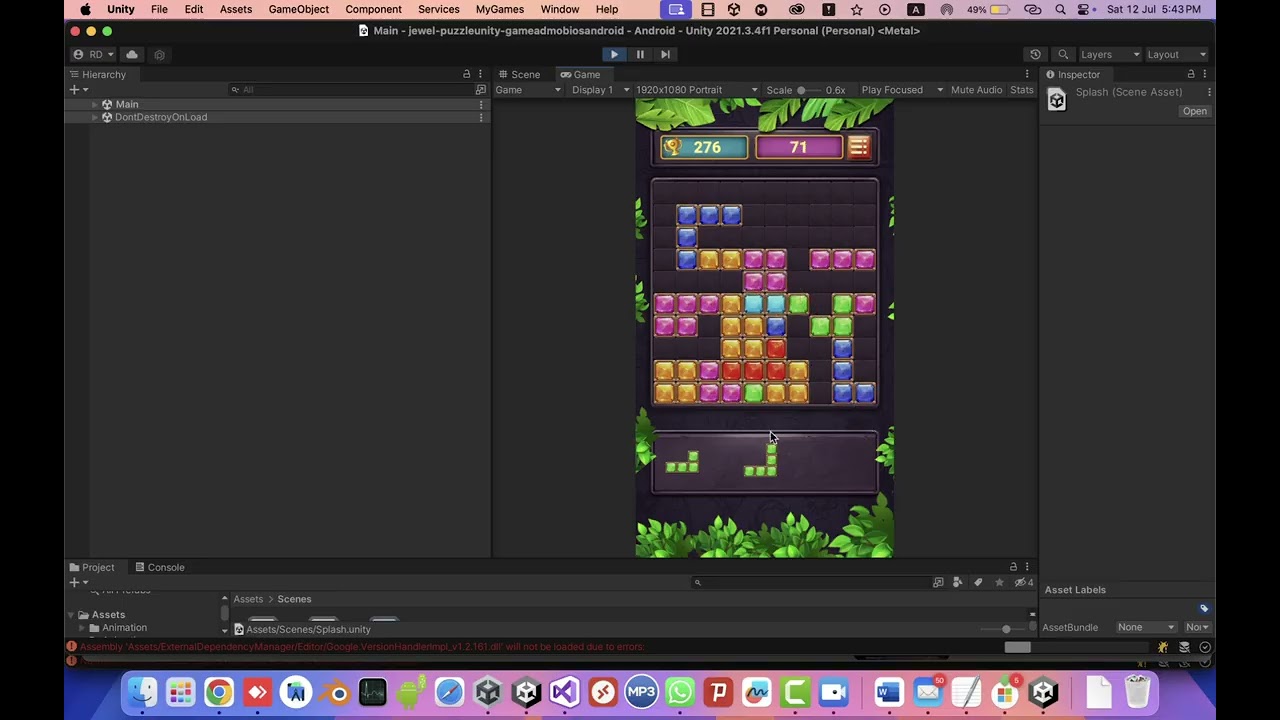The width and height of the screenshot is (1280, 720).
Task: Toggle hidden packages visibility eye icon
Action: point(1023,582)
